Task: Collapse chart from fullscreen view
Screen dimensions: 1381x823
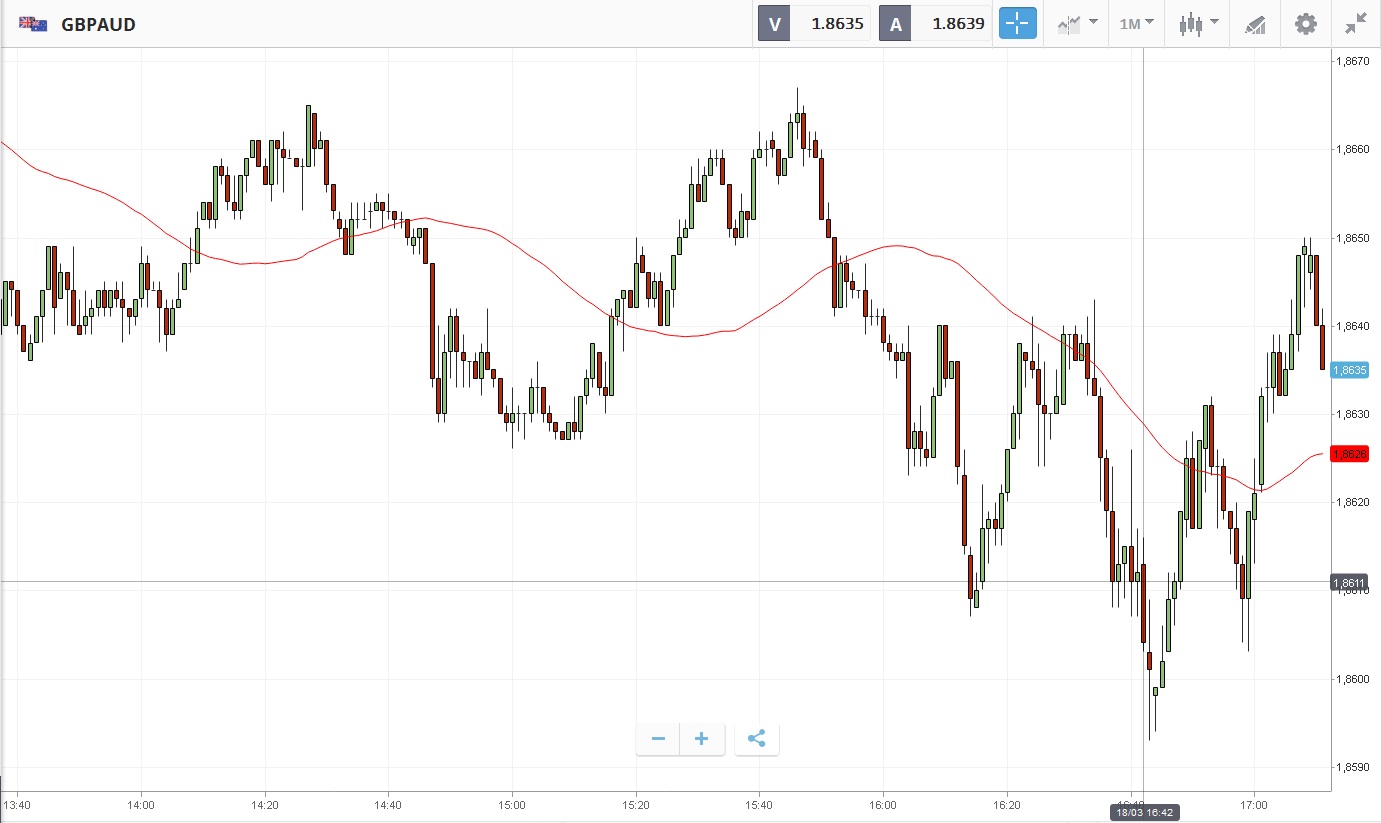Action: click(1356, 24)
